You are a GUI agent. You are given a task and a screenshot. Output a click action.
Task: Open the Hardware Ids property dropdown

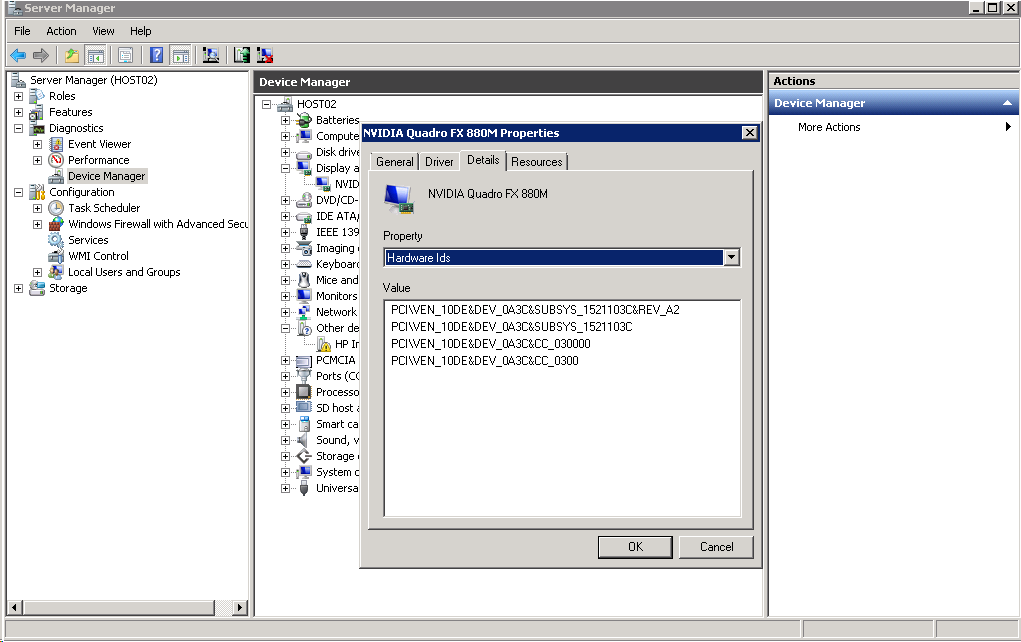pyautogui.click(x=732, y=258)
